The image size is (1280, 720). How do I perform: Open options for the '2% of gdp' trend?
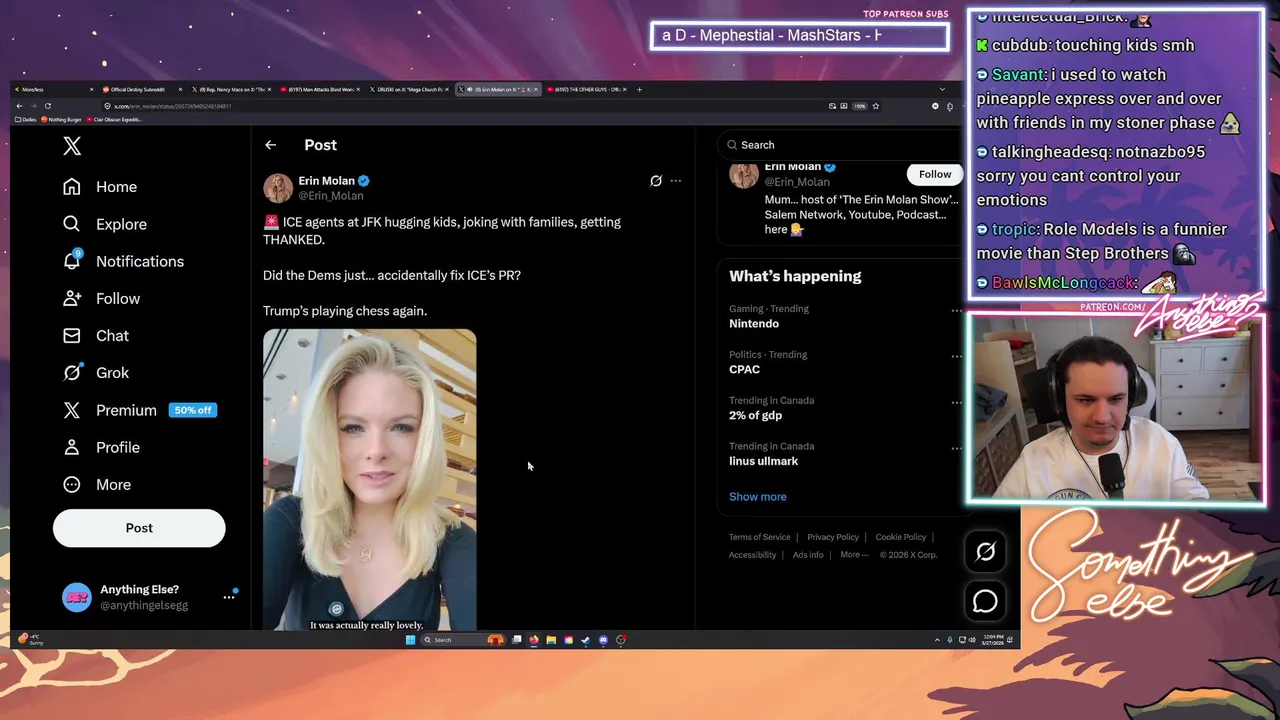click(x=956, y=402)
